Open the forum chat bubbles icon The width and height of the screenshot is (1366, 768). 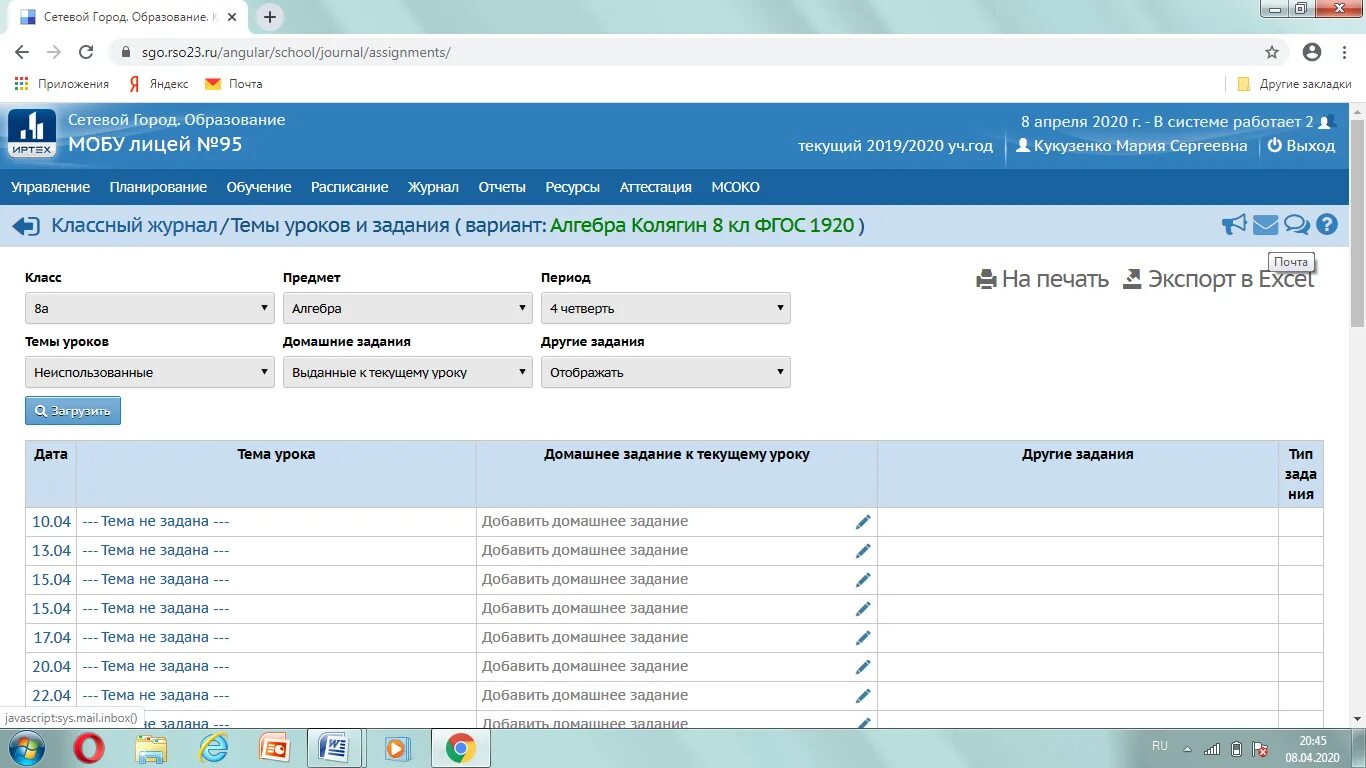pyautogui.click(x=1297, y=225)
